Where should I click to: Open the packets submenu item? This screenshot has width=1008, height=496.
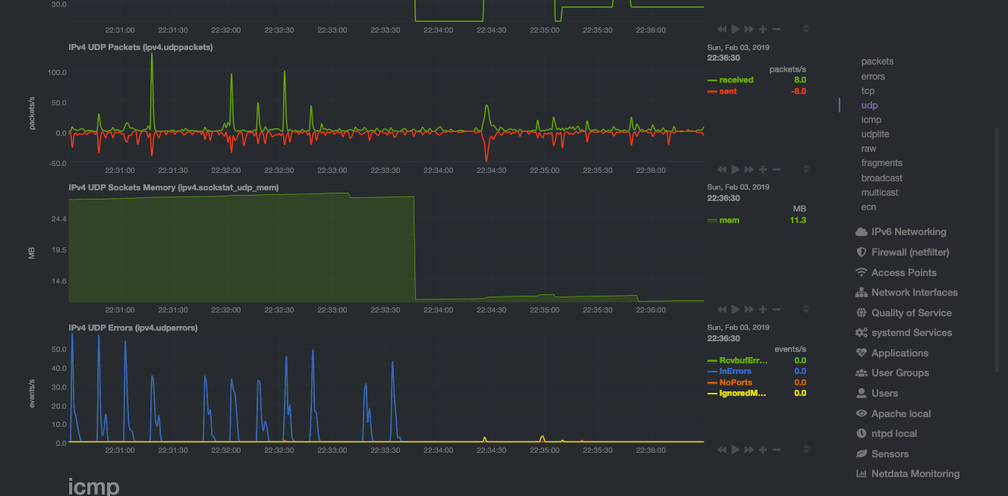tap(878, 62)
